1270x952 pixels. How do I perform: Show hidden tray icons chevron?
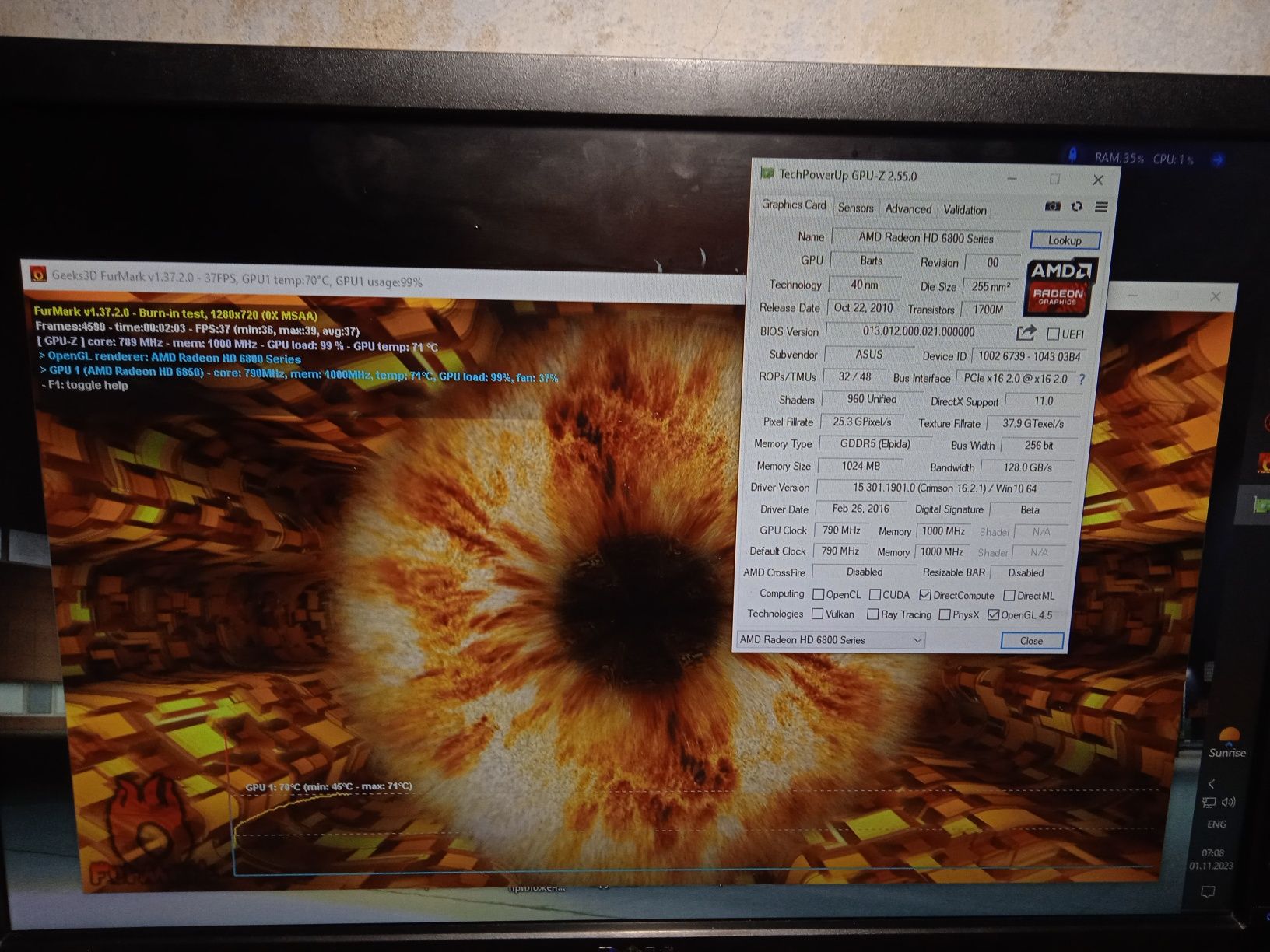1212,783
